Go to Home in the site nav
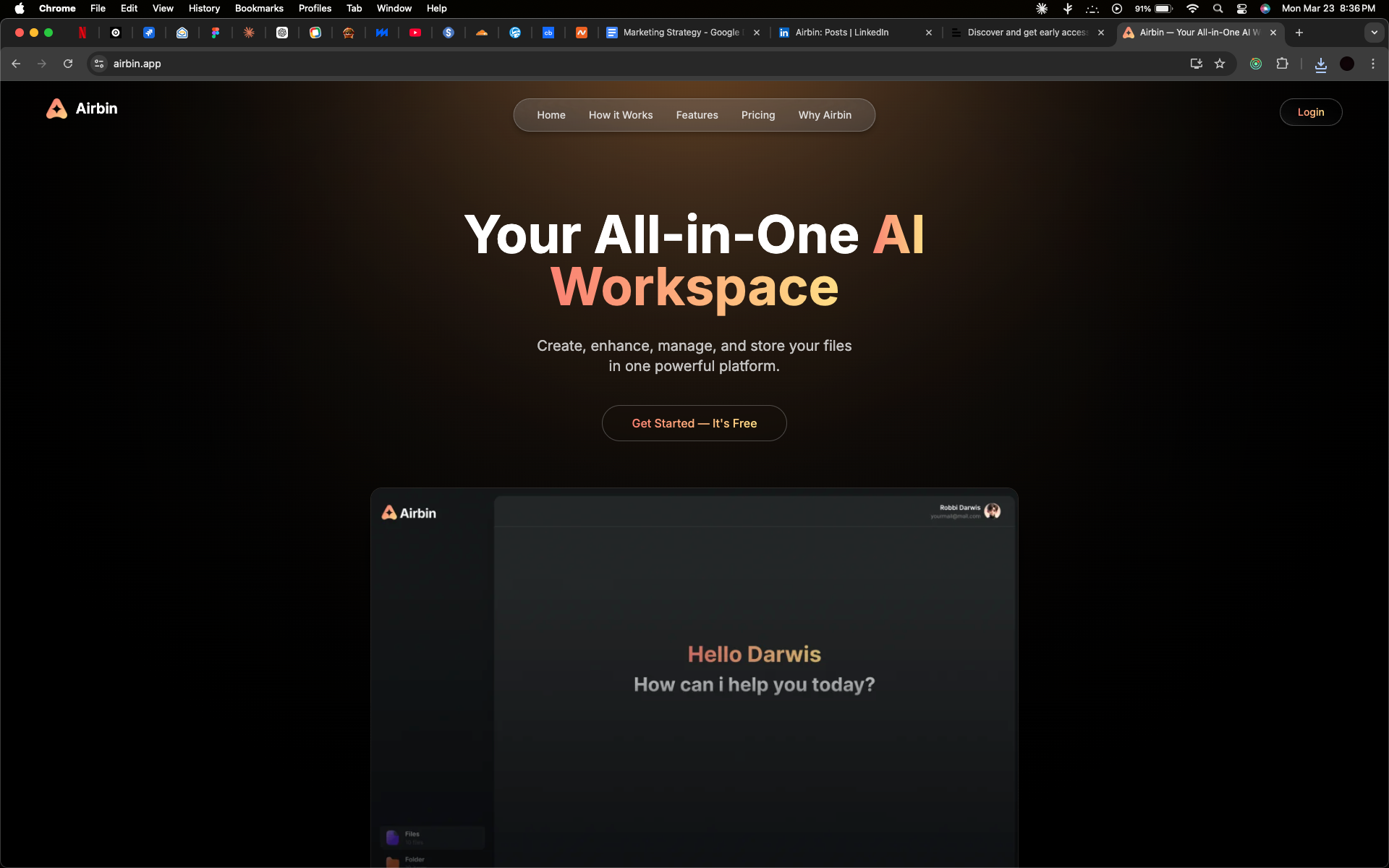 [x=551, y=115]
